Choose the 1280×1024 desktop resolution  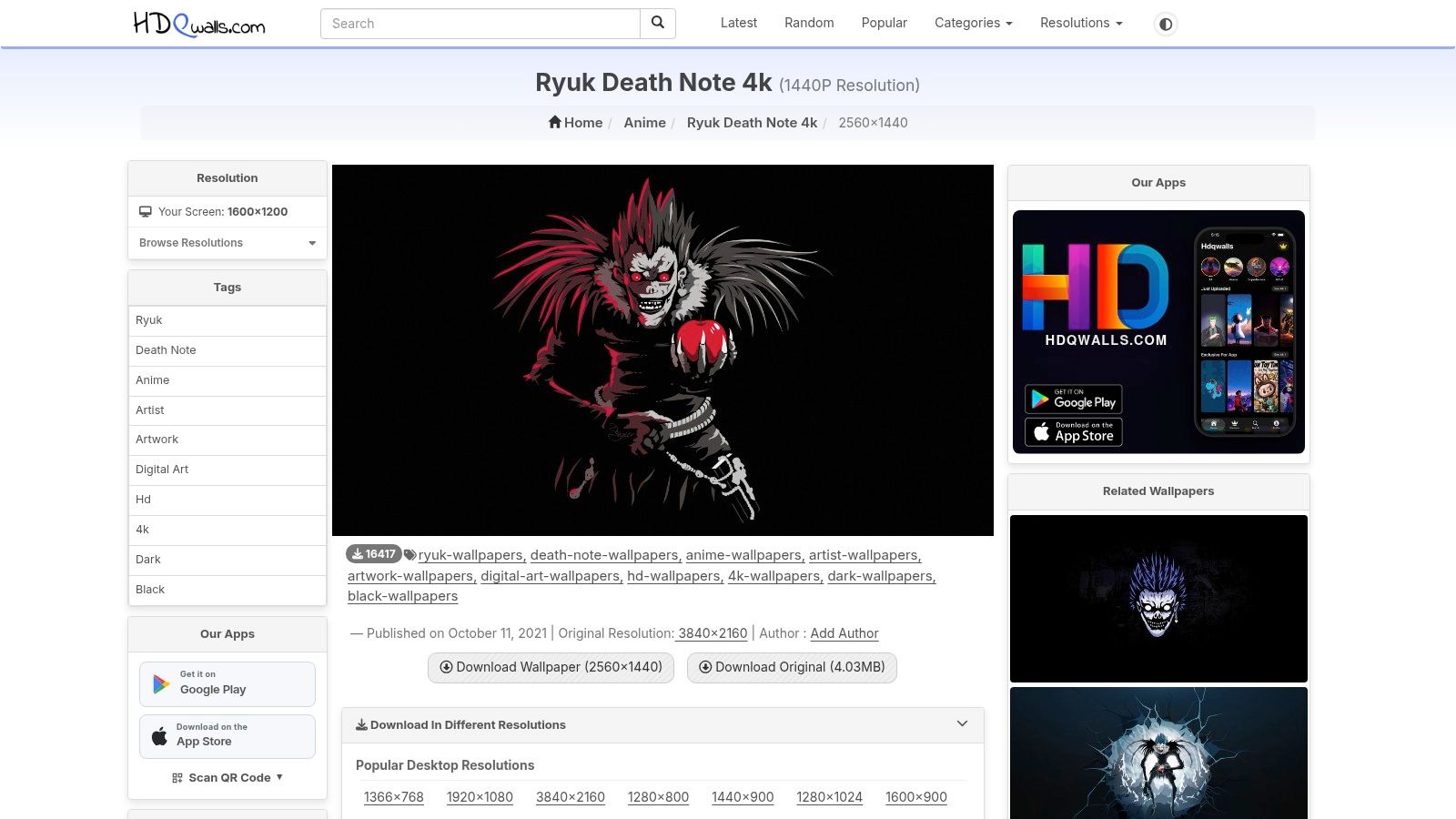click(829, 797)
